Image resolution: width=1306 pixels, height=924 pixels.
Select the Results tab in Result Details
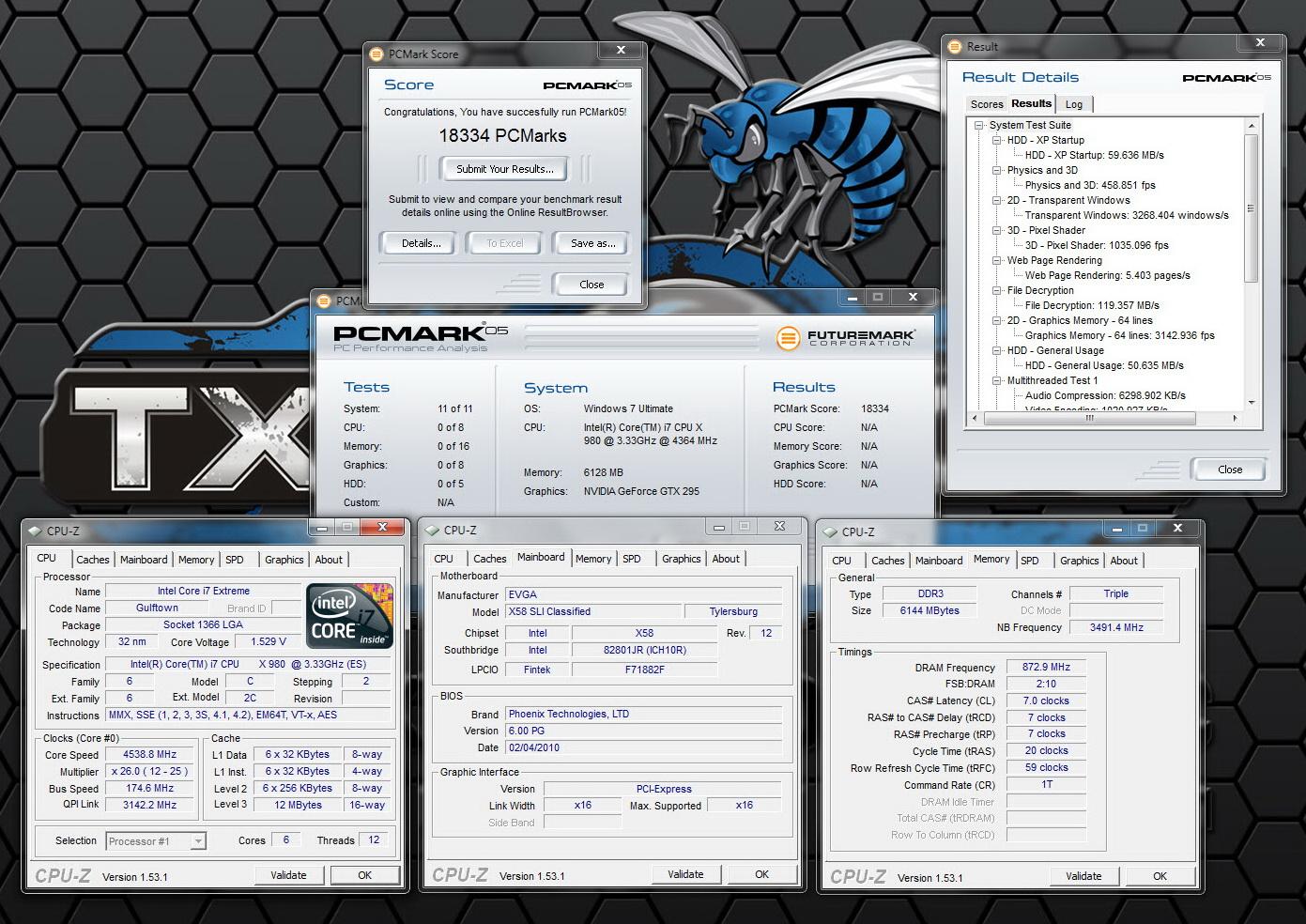tap(1031, 103)
